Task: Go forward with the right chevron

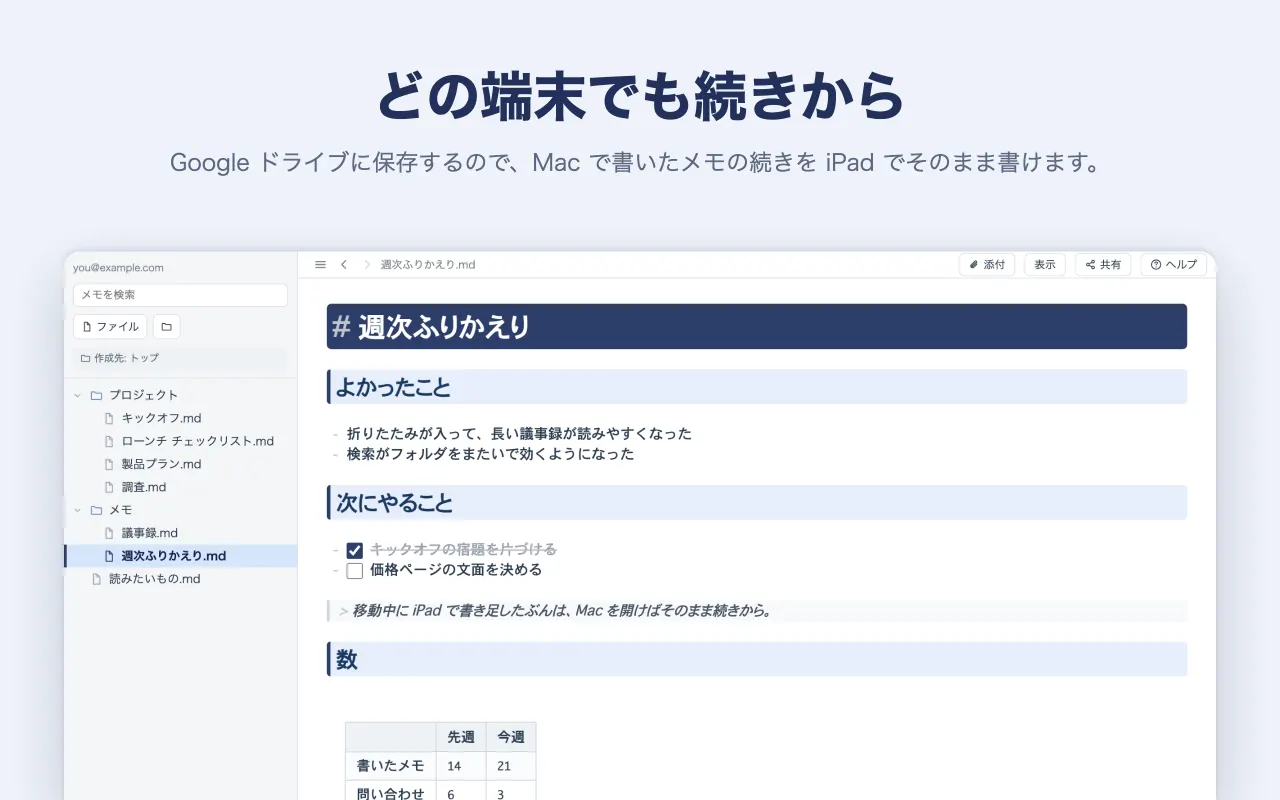Action: point(367,265)
